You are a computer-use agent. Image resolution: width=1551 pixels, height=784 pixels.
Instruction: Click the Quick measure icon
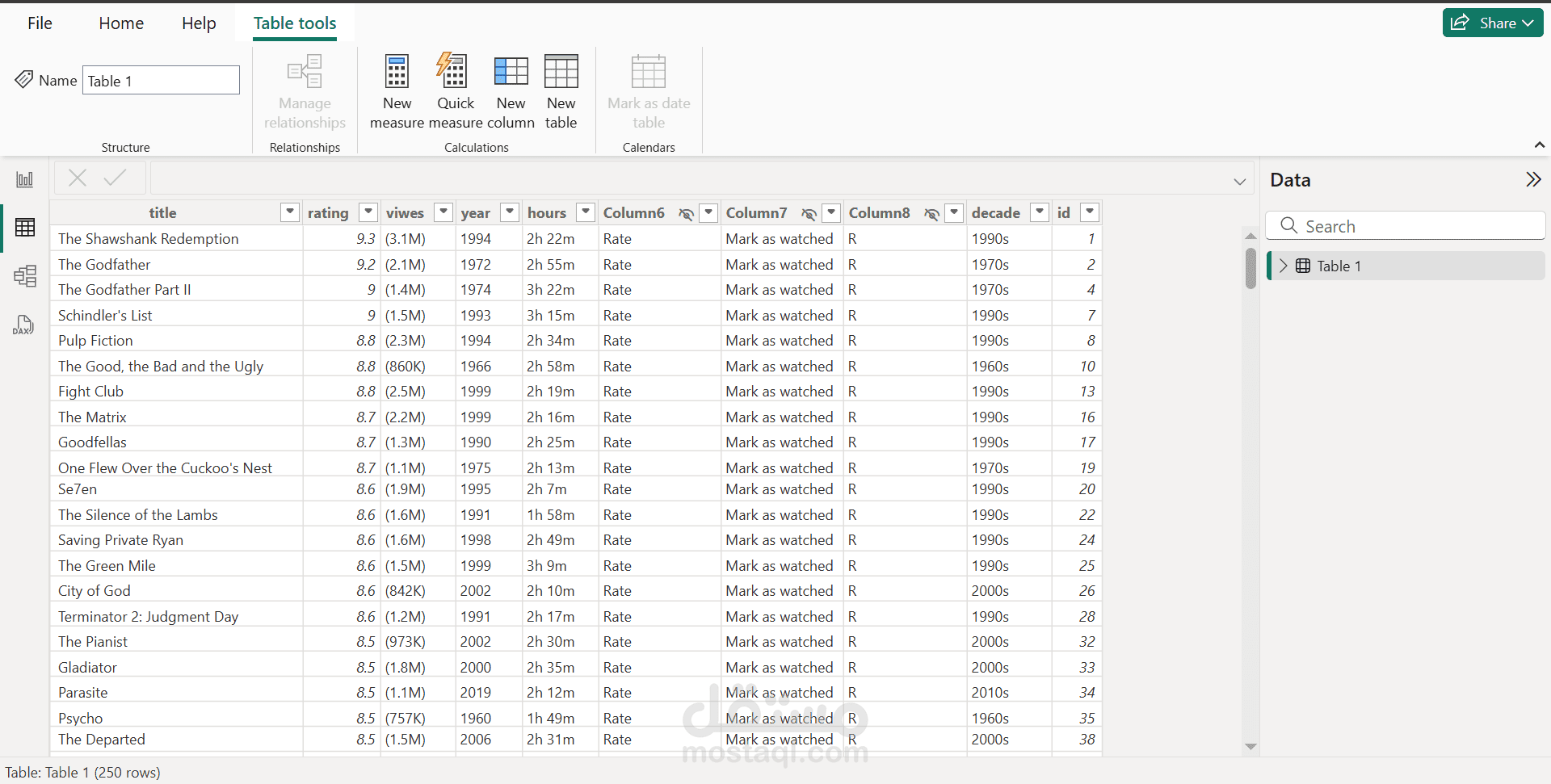(x=453, y=70)
